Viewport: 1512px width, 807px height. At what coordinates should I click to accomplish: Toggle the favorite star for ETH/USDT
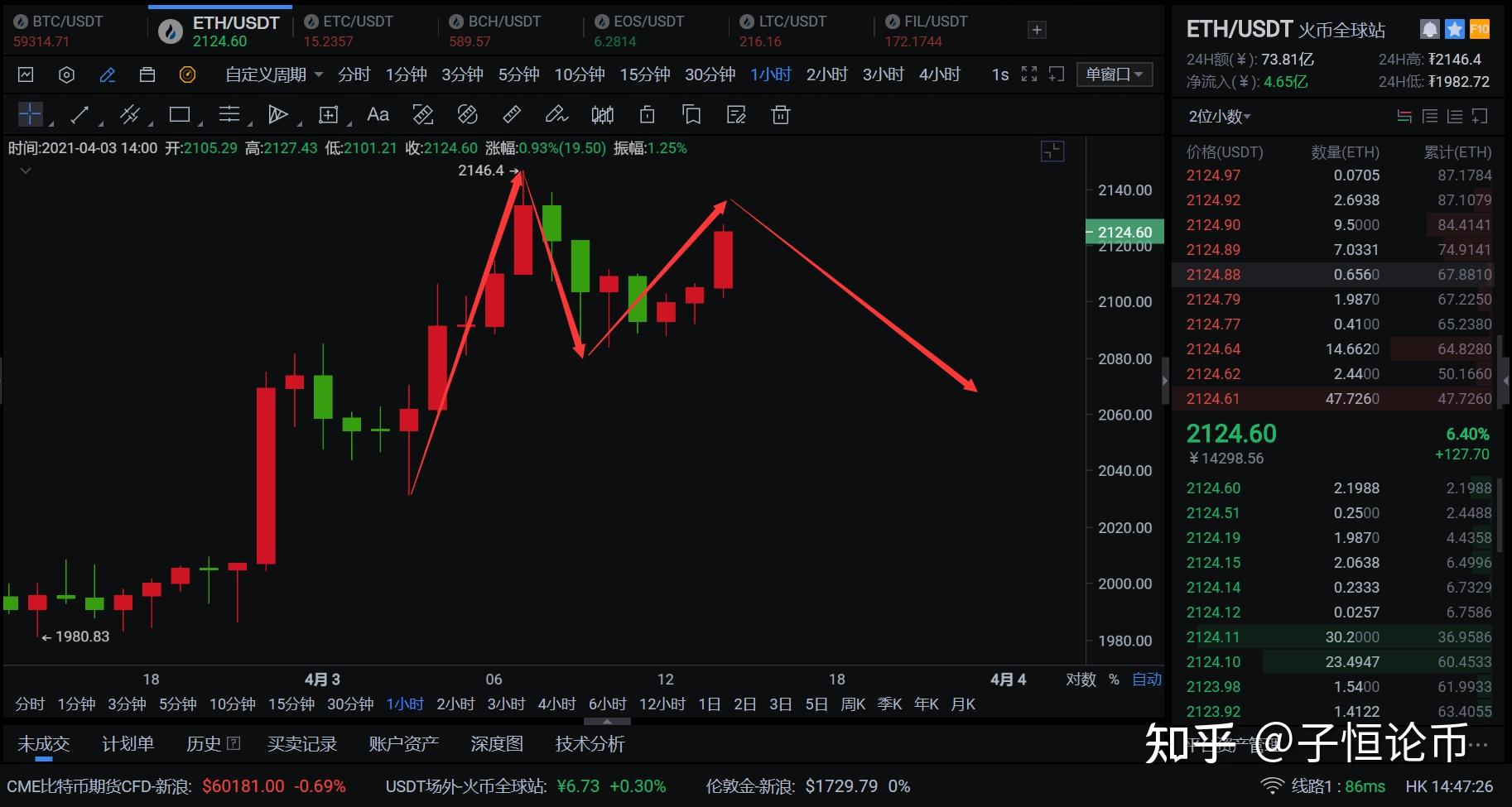pyautogui.click(x=1454, y=30)
